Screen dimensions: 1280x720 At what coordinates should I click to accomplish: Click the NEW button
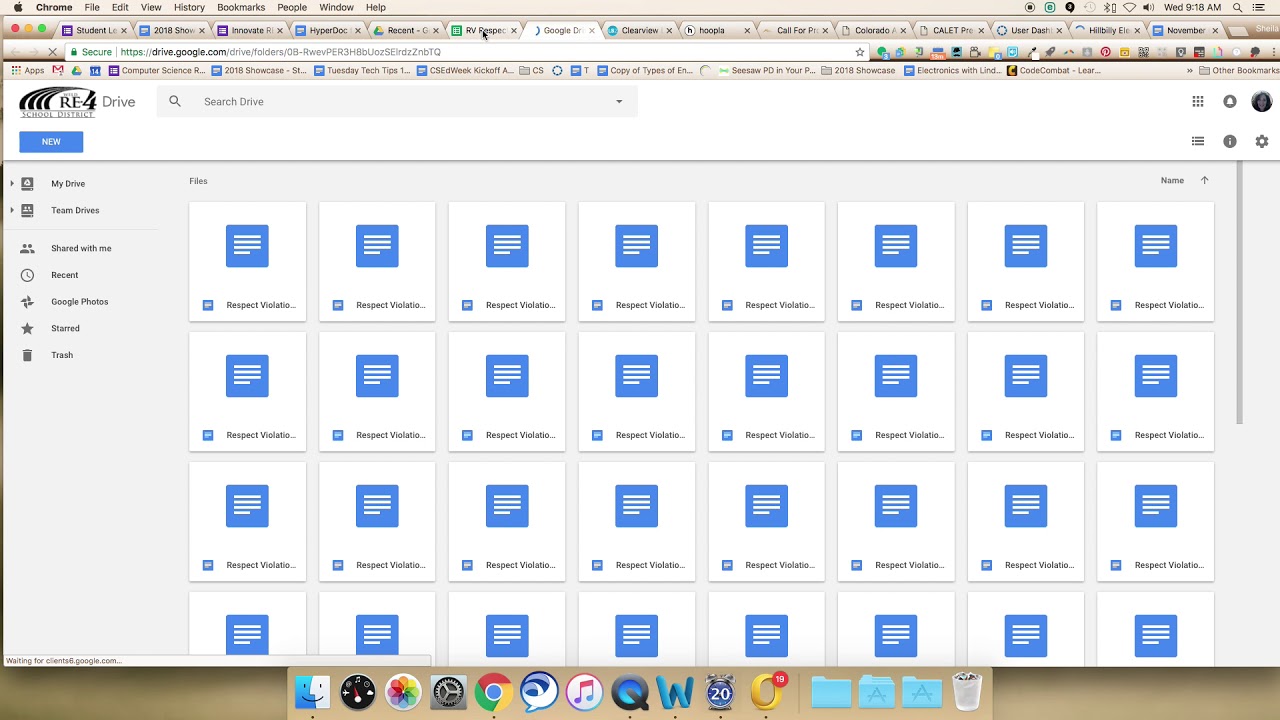pos(51,142)
